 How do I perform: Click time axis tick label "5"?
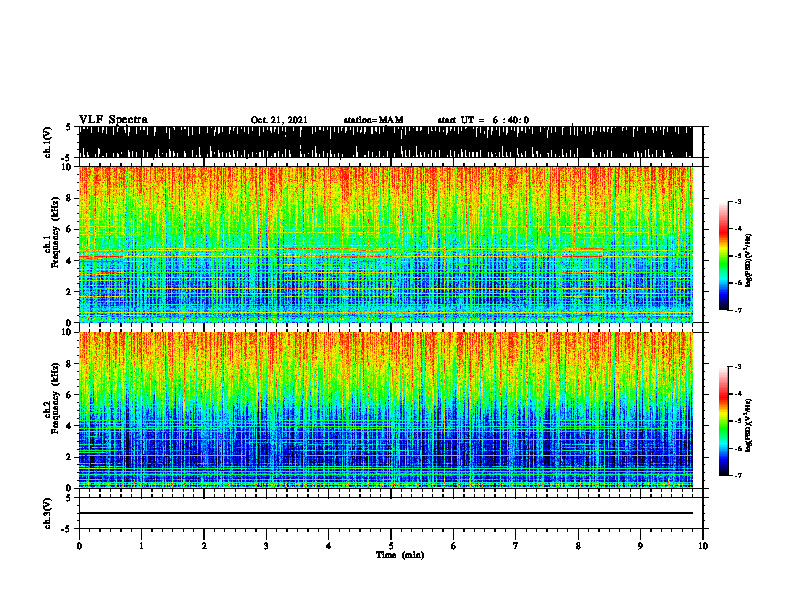(391, 546)
